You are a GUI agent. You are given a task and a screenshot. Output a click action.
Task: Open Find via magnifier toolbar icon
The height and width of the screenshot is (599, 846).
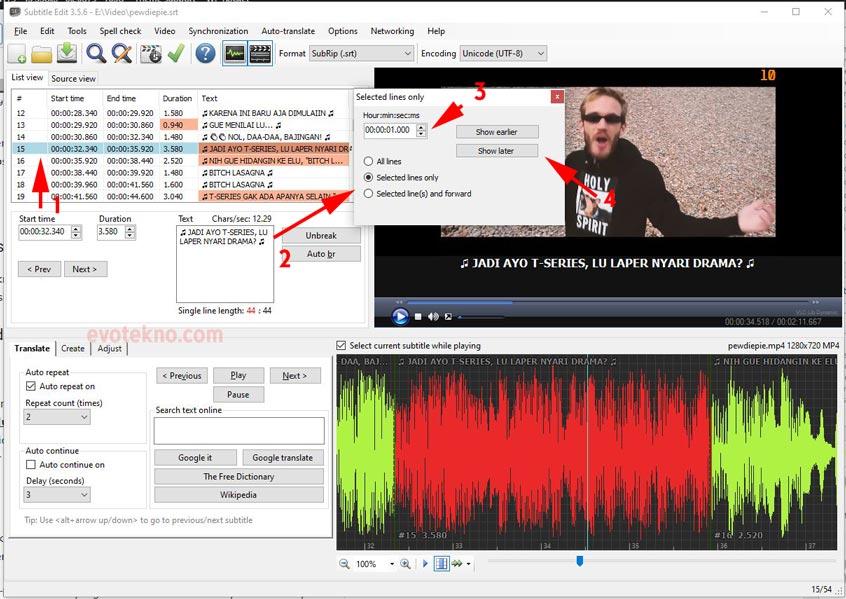(x=96, y=54)
